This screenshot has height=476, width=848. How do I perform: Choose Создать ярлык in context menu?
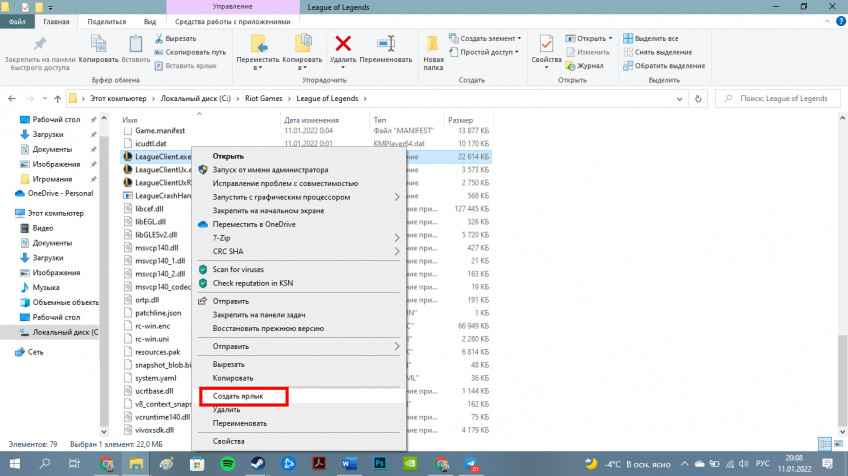pyautogui.click(x=299, y=396)
